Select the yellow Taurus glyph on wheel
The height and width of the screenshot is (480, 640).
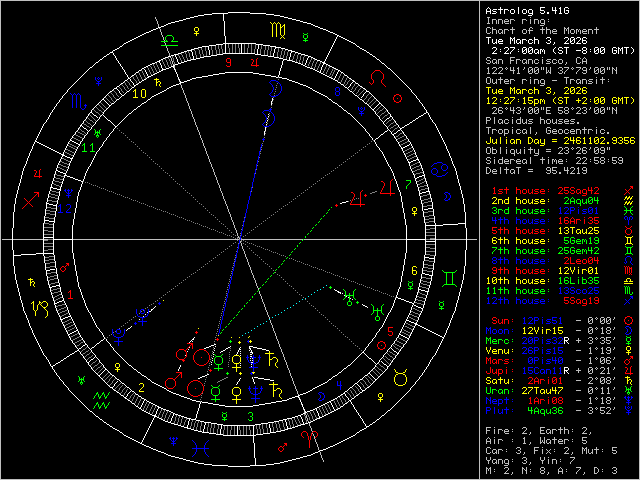[400, 378]
